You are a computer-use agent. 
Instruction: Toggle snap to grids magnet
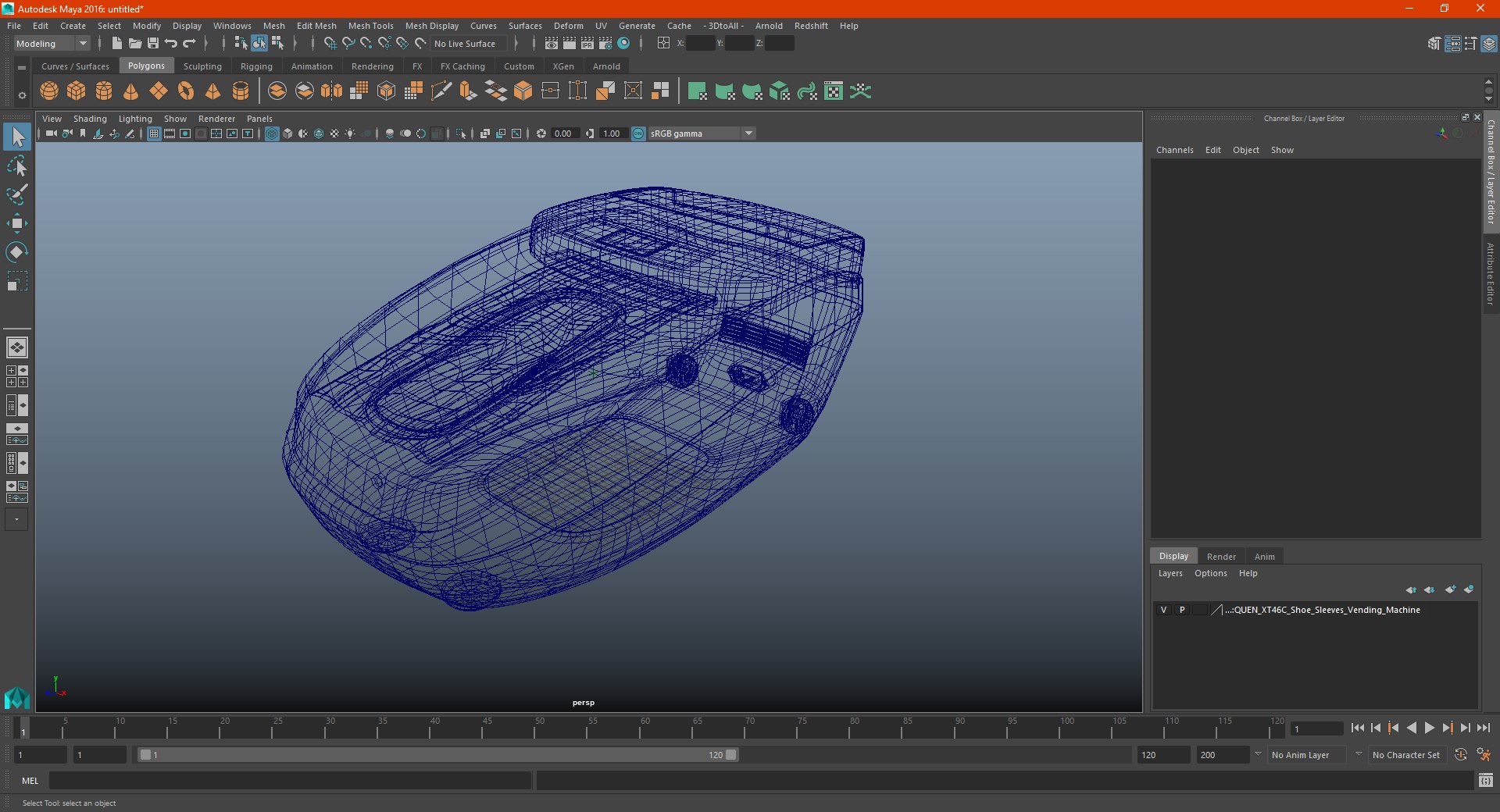[330, 44]
